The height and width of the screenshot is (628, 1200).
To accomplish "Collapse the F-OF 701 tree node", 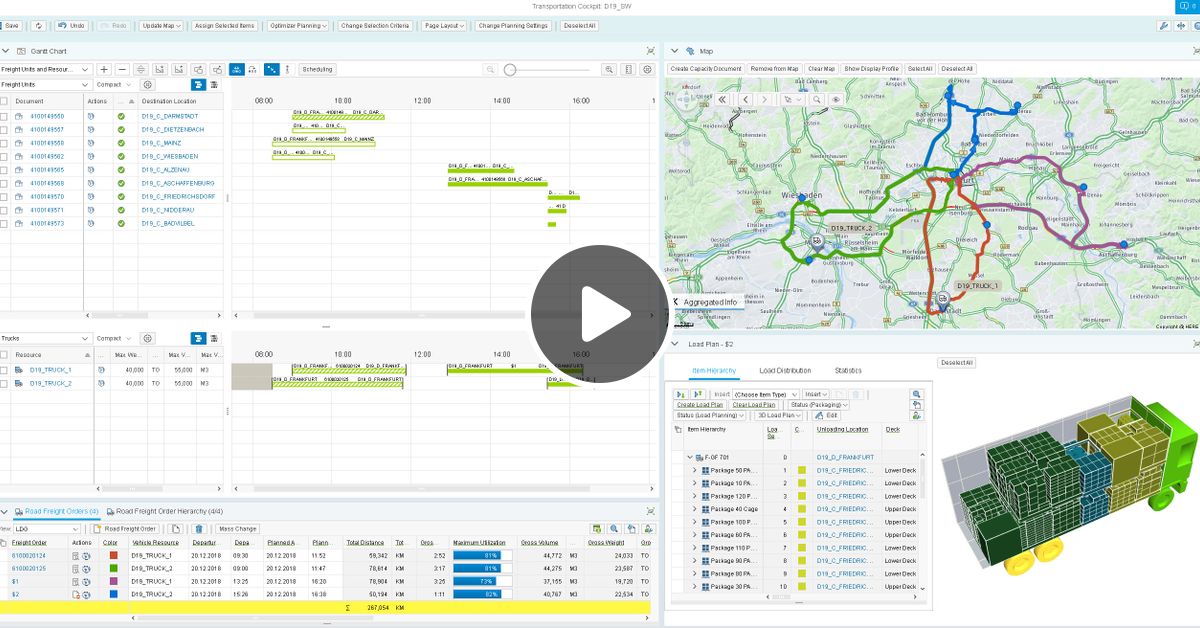I will (x=689, y=457).
